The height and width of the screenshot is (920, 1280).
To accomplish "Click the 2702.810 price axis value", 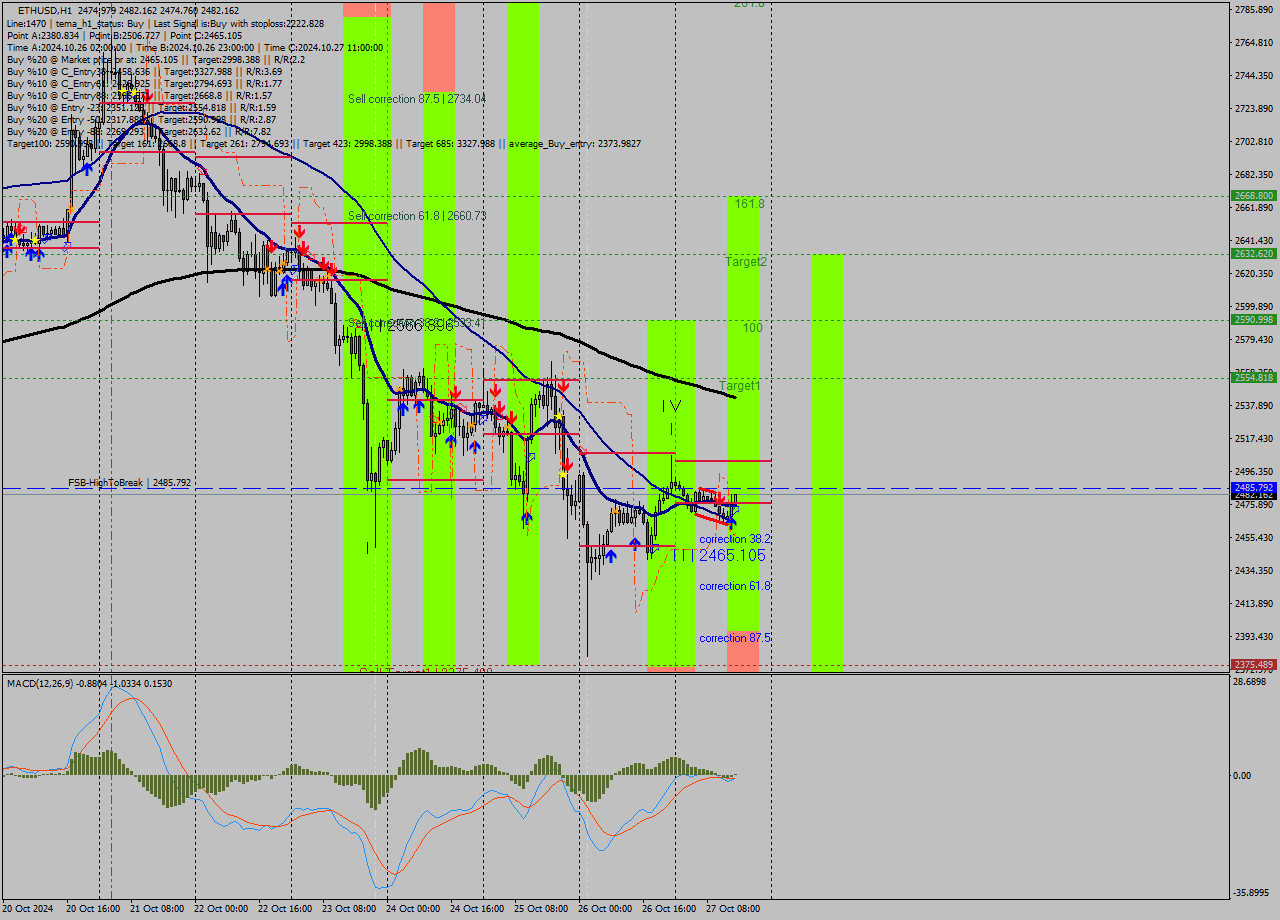I will (1254, 141).
